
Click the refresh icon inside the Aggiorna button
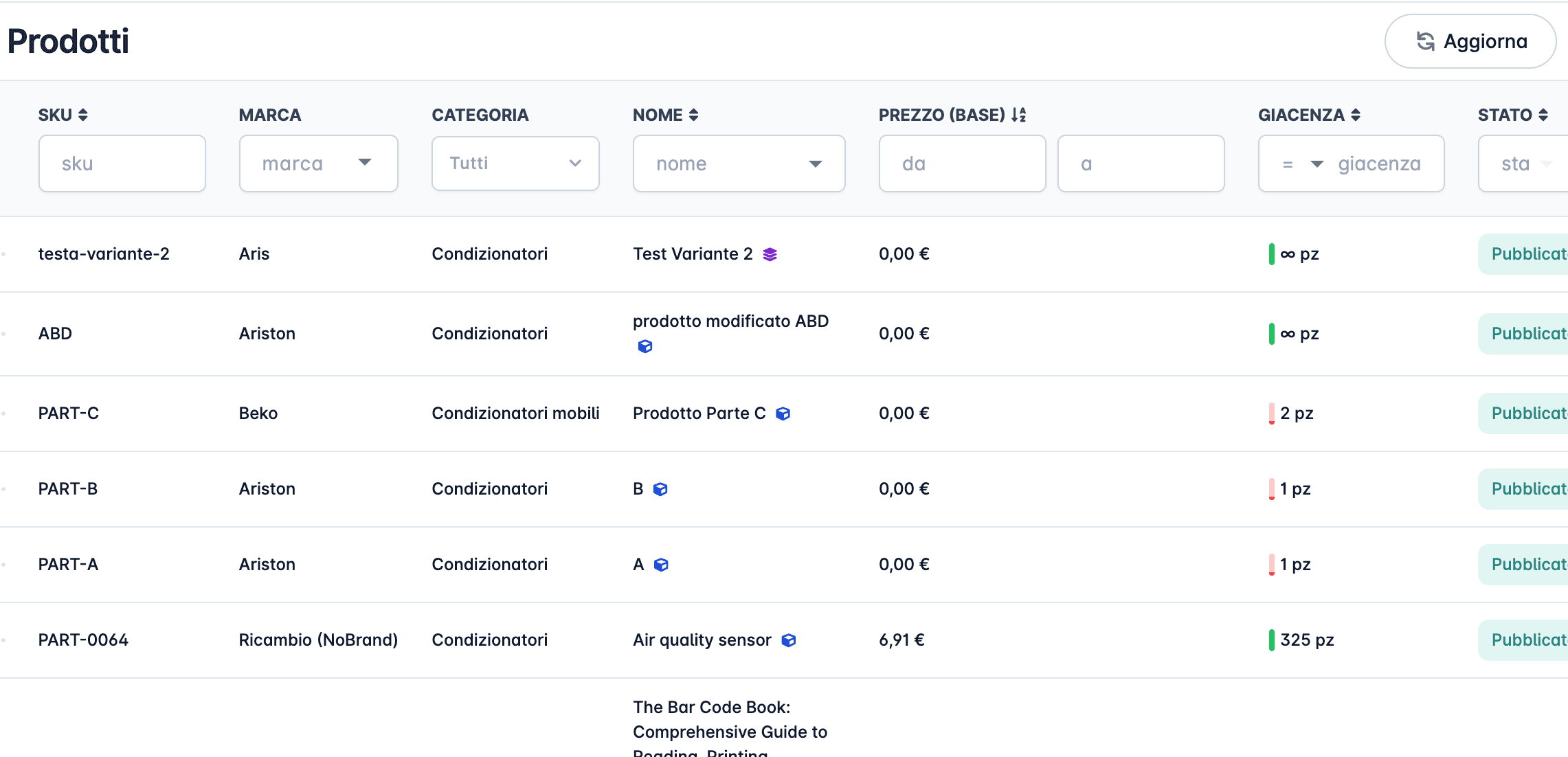[1424, 41]
